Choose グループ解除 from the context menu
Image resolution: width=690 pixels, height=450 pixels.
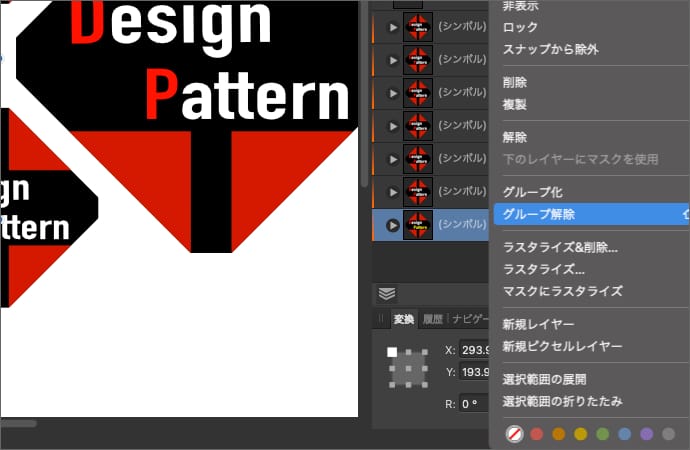point(539,214)
